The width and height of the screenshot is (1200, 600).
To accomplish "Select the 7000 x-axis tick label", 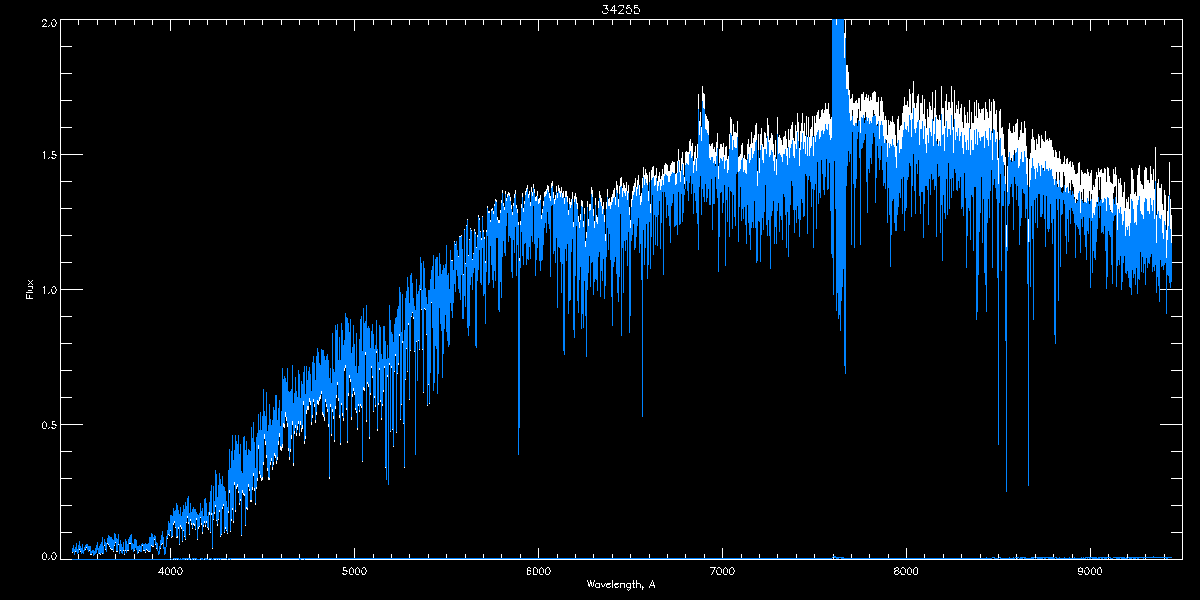I will (722, 571).
